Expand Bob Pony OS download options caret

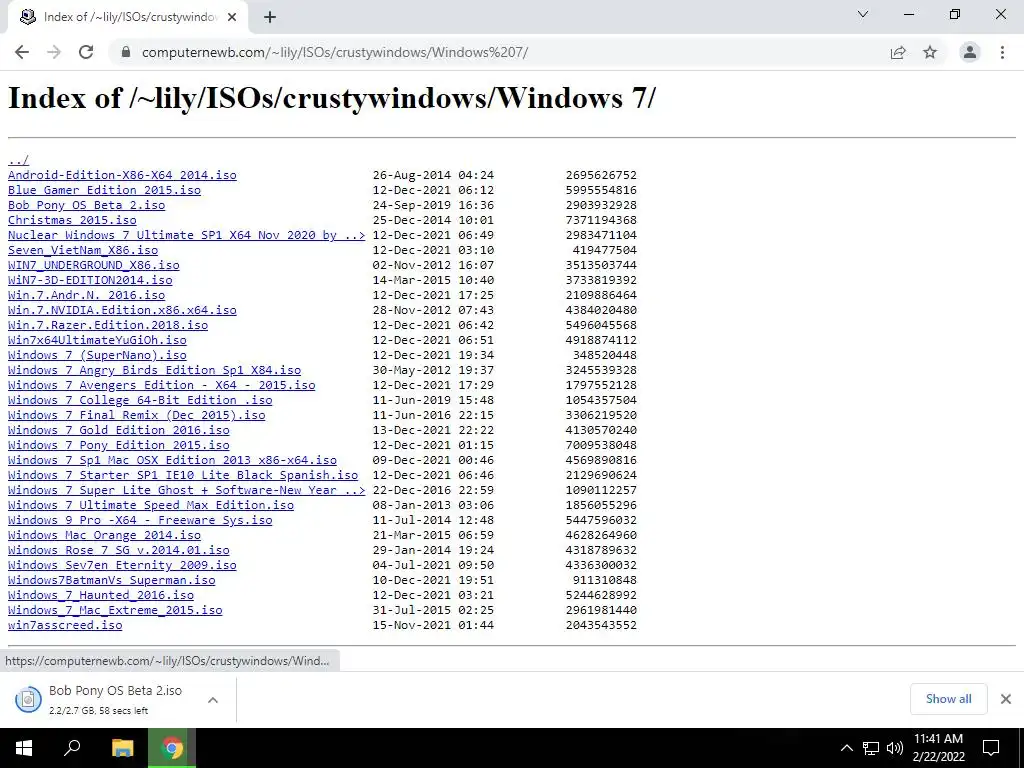(212, 700)
